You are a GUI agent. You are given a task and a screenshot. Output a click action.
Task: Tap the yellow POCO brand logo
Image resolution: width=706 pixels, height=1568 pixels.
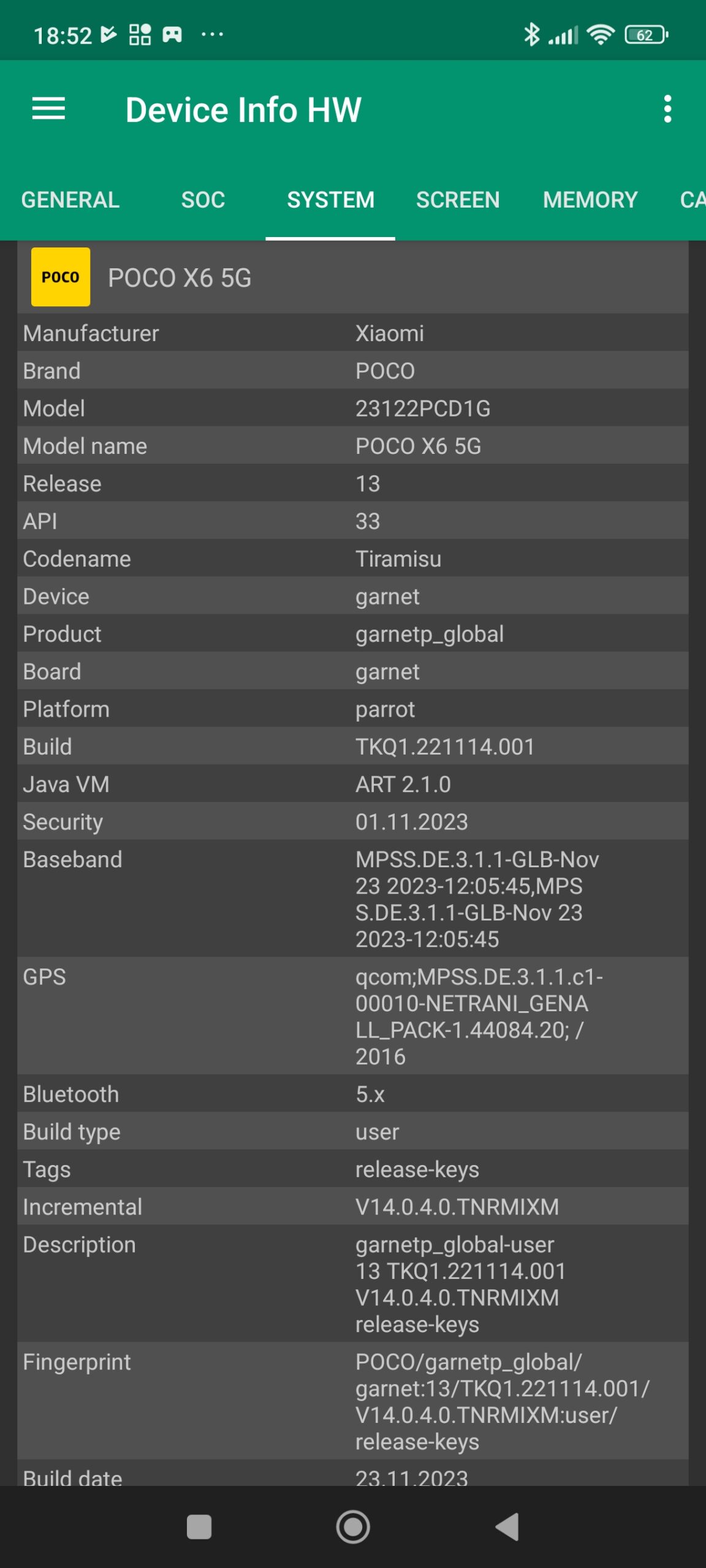pos(61,277)
